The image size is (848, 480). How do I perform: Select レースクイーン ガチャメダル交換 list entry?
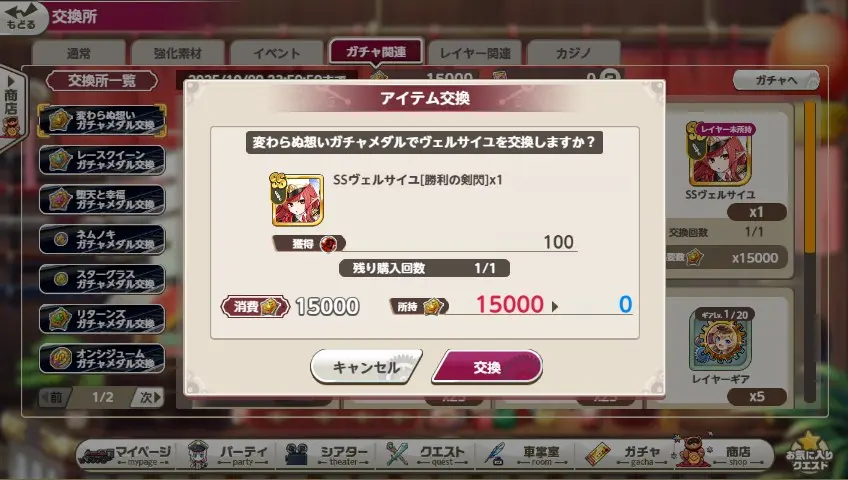102,160
